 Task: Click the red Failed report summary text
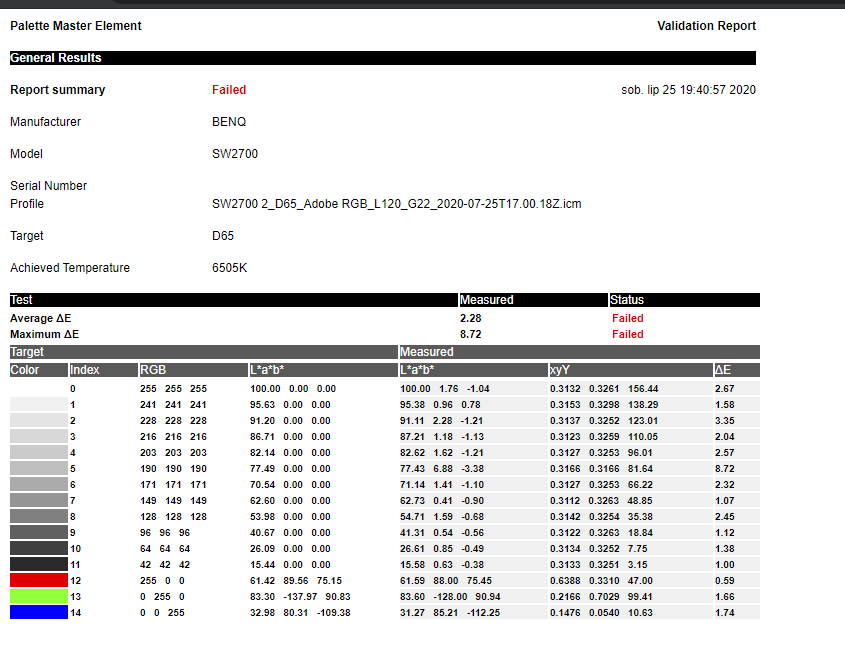click(x=229, y=90)
